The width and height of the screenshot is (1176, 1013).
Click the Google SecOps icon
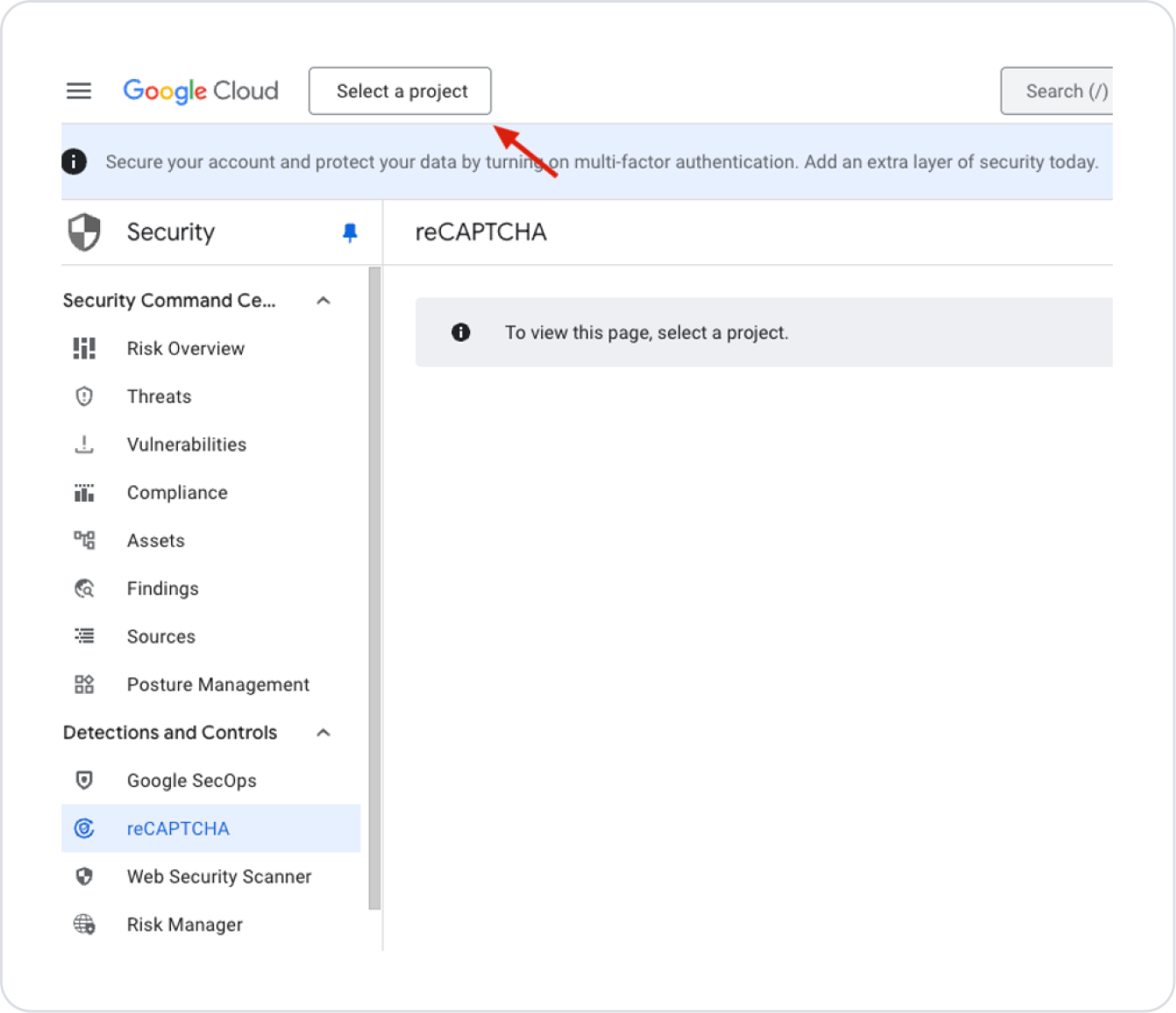point(84,780)
